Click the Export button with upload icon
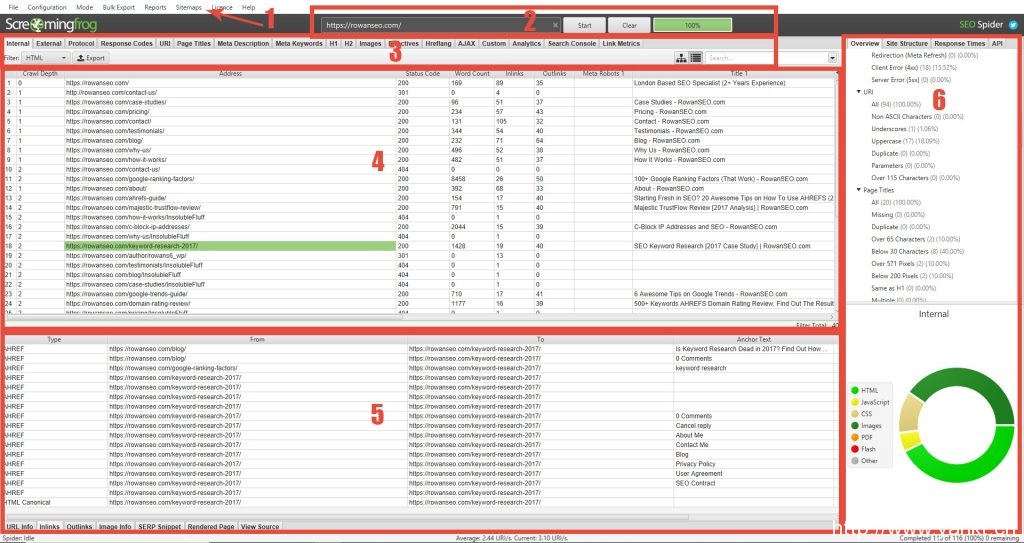Image resolution: width=1024 pixels, height=543 pixels. coord(91,58)
